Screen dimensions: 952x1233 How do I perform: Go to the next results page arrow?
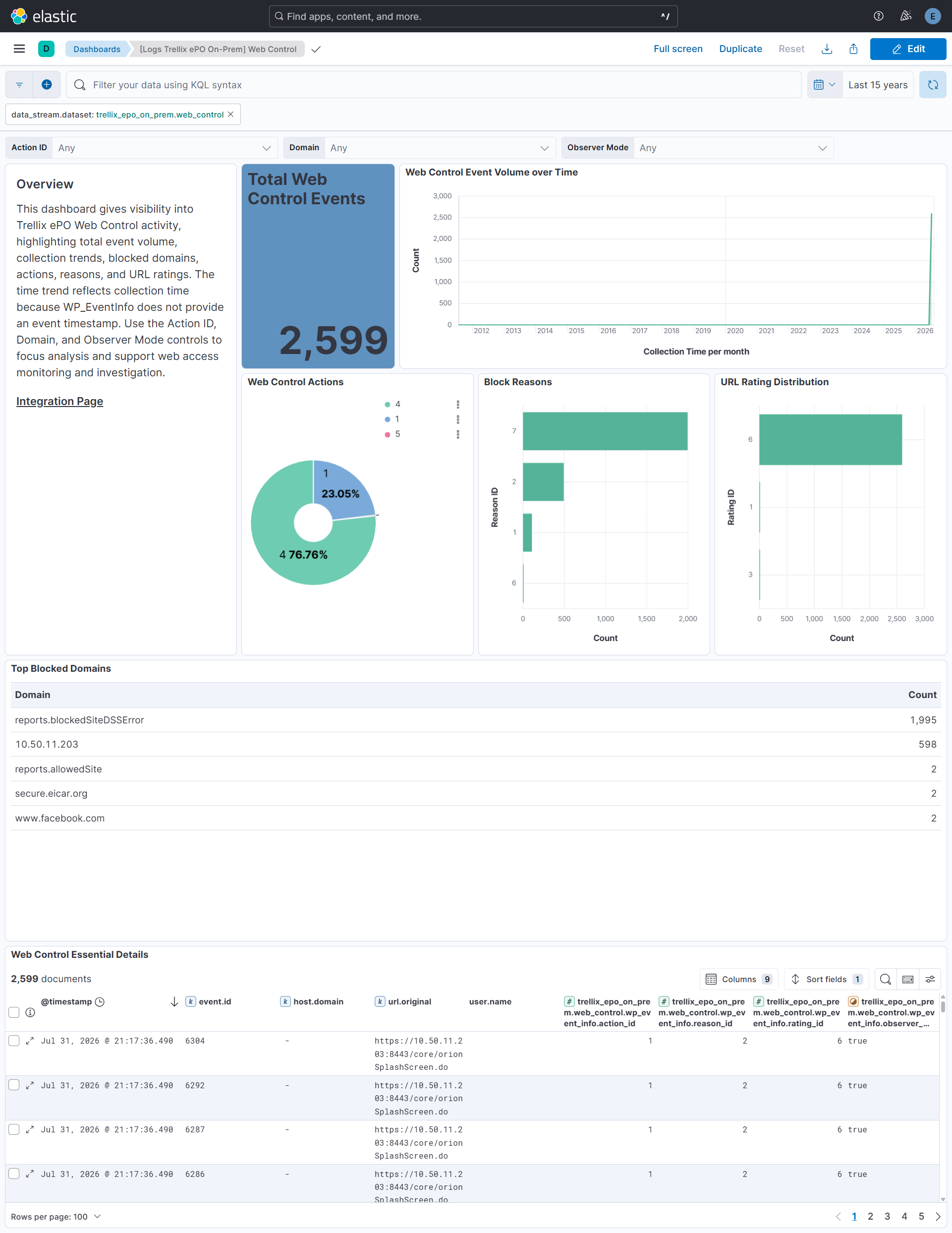point(938,1217)
